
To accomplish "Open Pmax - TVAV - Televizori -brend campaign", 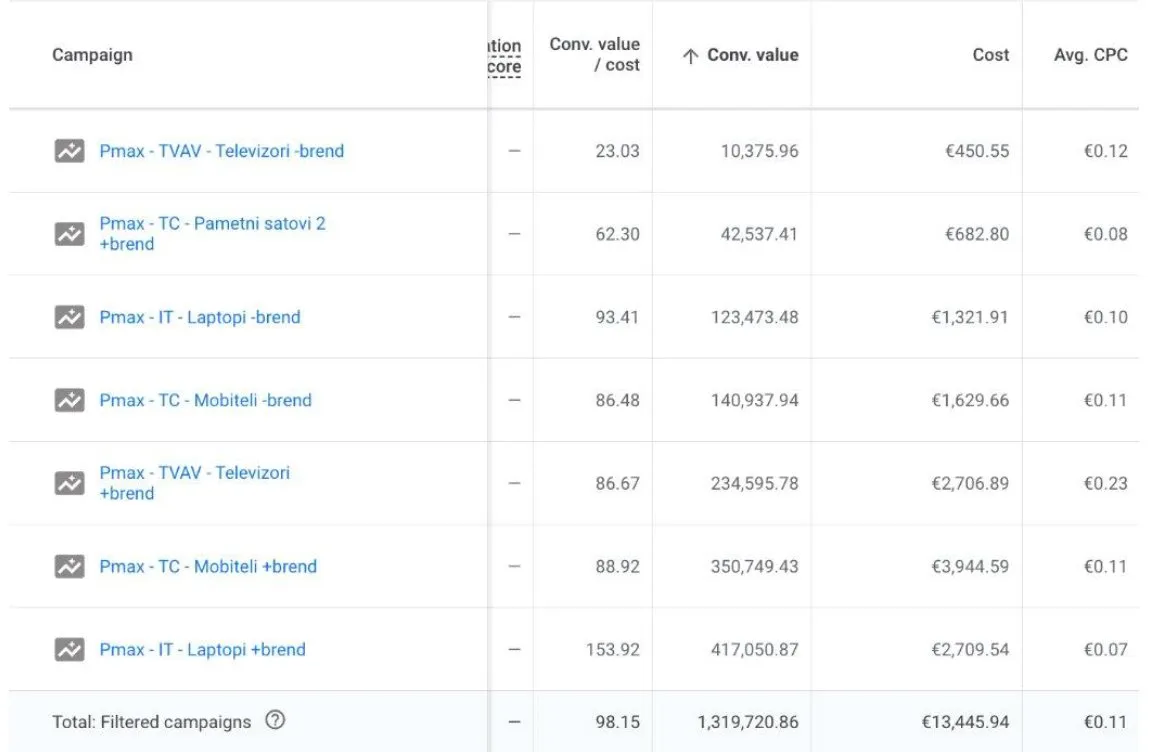I will pyautogui.click(x=222, y=151).
